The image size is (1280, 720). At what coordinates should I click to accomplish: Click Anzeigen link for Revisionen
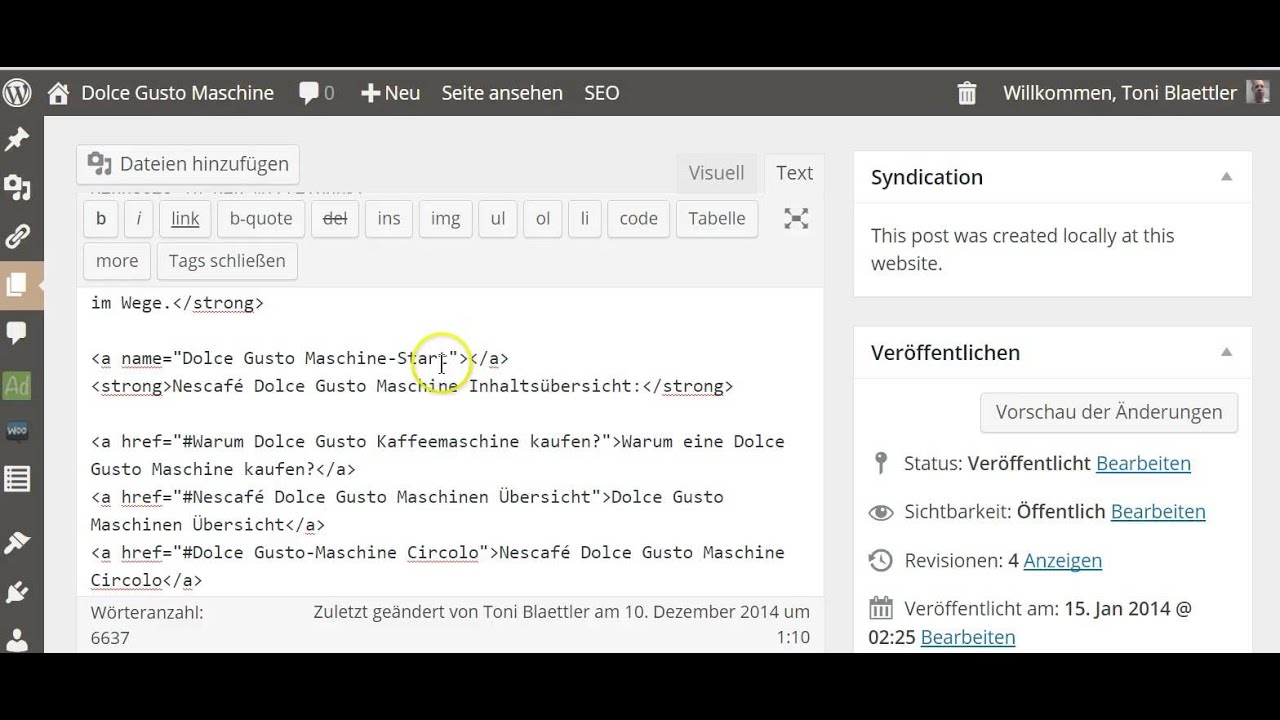[1062, 560]
